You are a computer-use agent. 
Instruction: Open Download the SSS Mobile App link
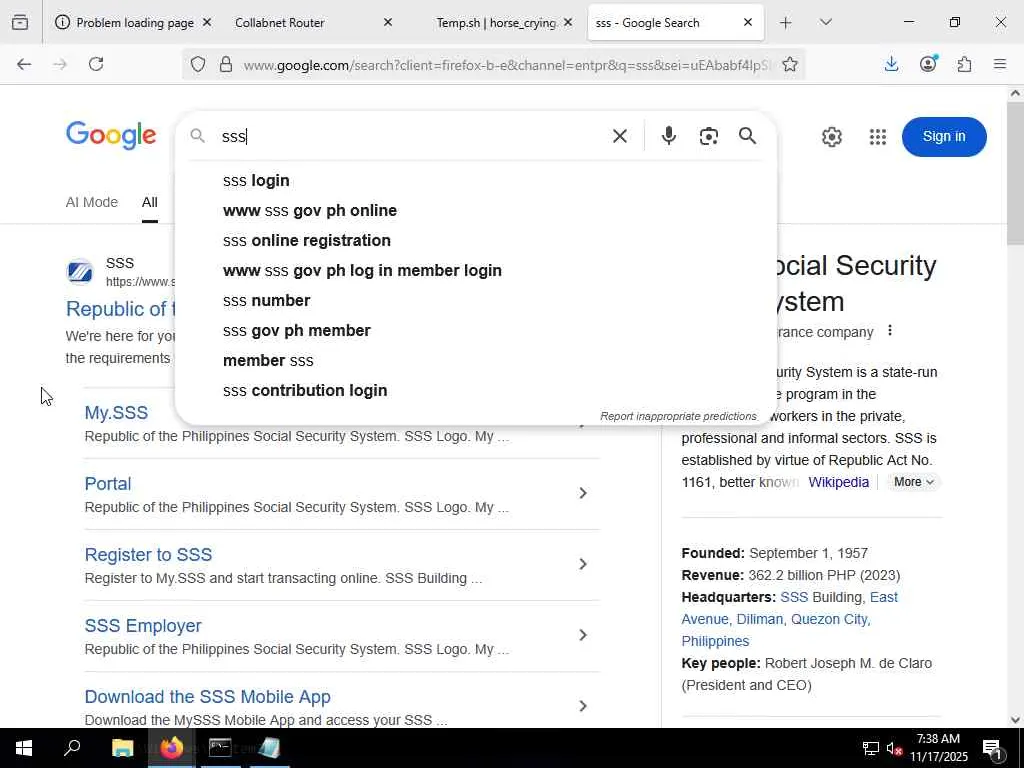click(208, 697)
